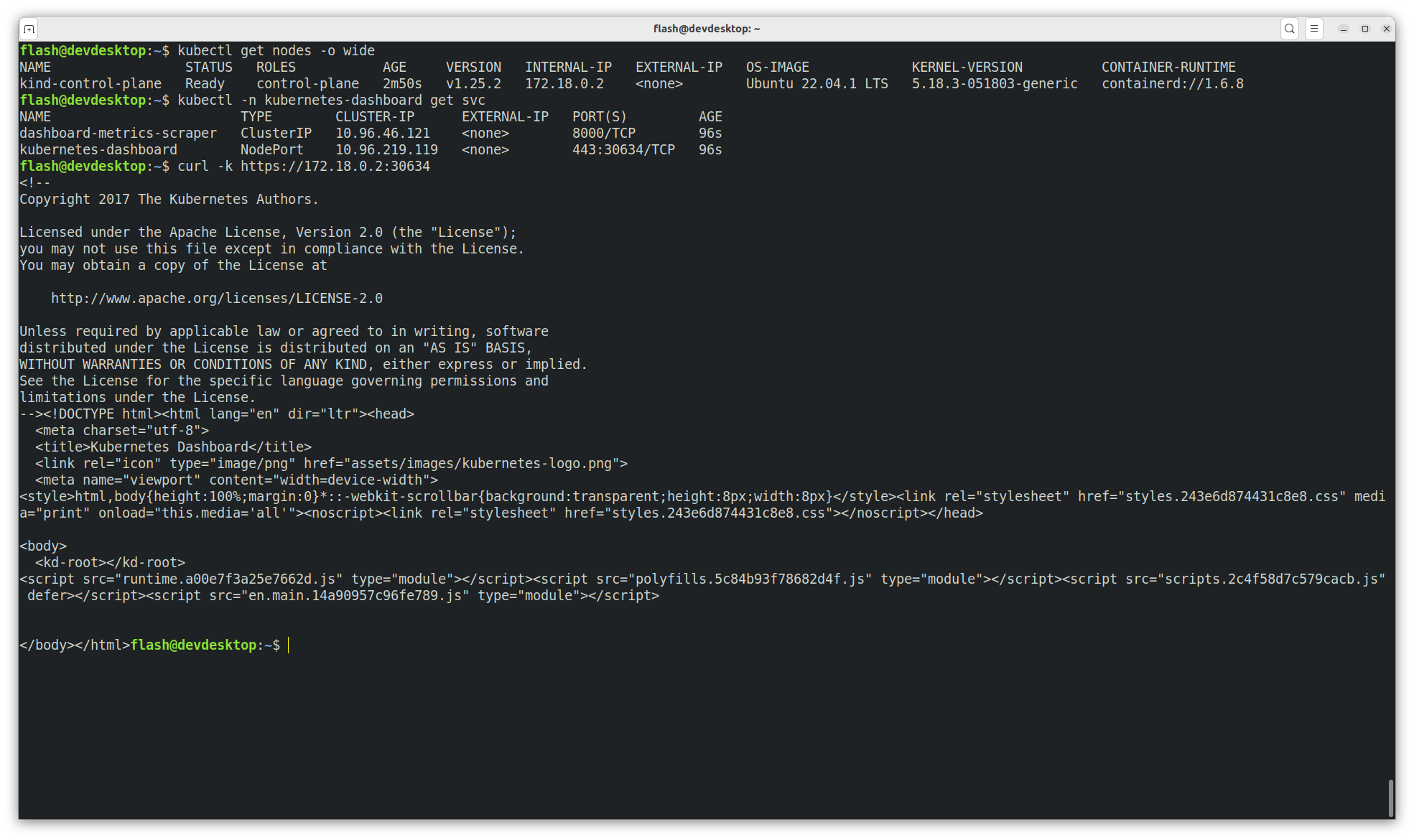Click the kernel version 5.18.3-051803-generic
The image size is (1414, 840).
[995, 83]
